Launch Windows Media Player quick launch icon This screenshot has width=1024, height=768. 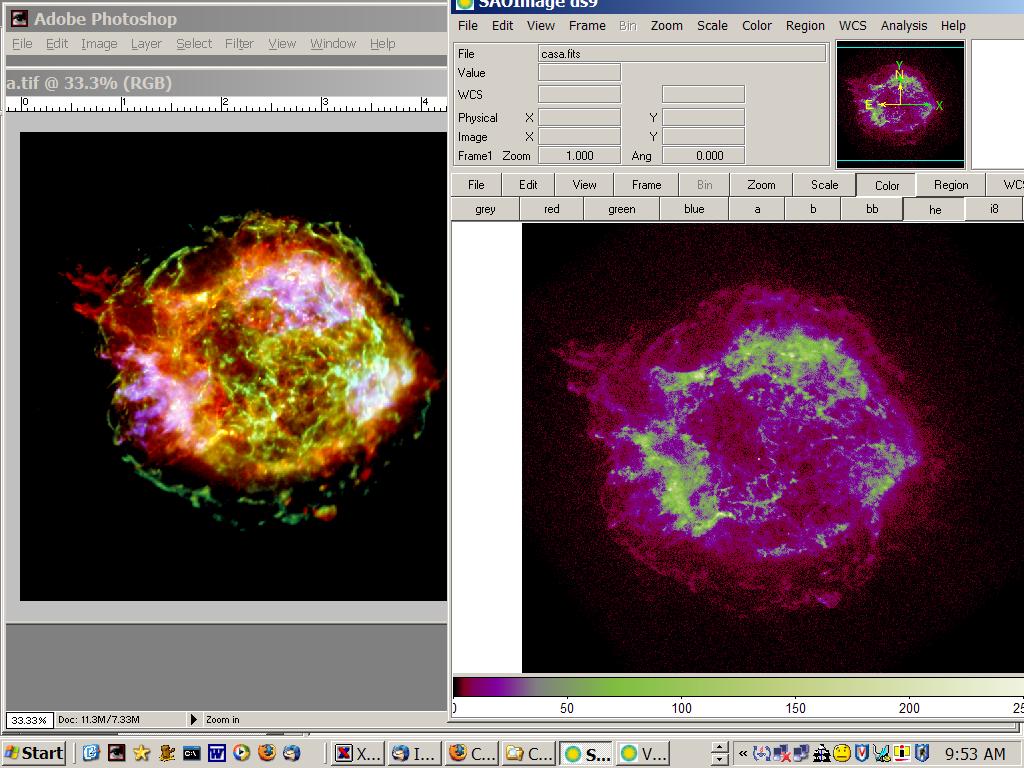(x=241, y=753)
